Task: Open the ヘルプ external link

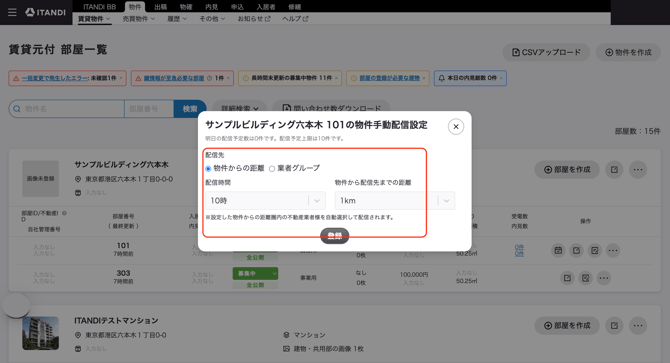Action: (x=295, y=19)
